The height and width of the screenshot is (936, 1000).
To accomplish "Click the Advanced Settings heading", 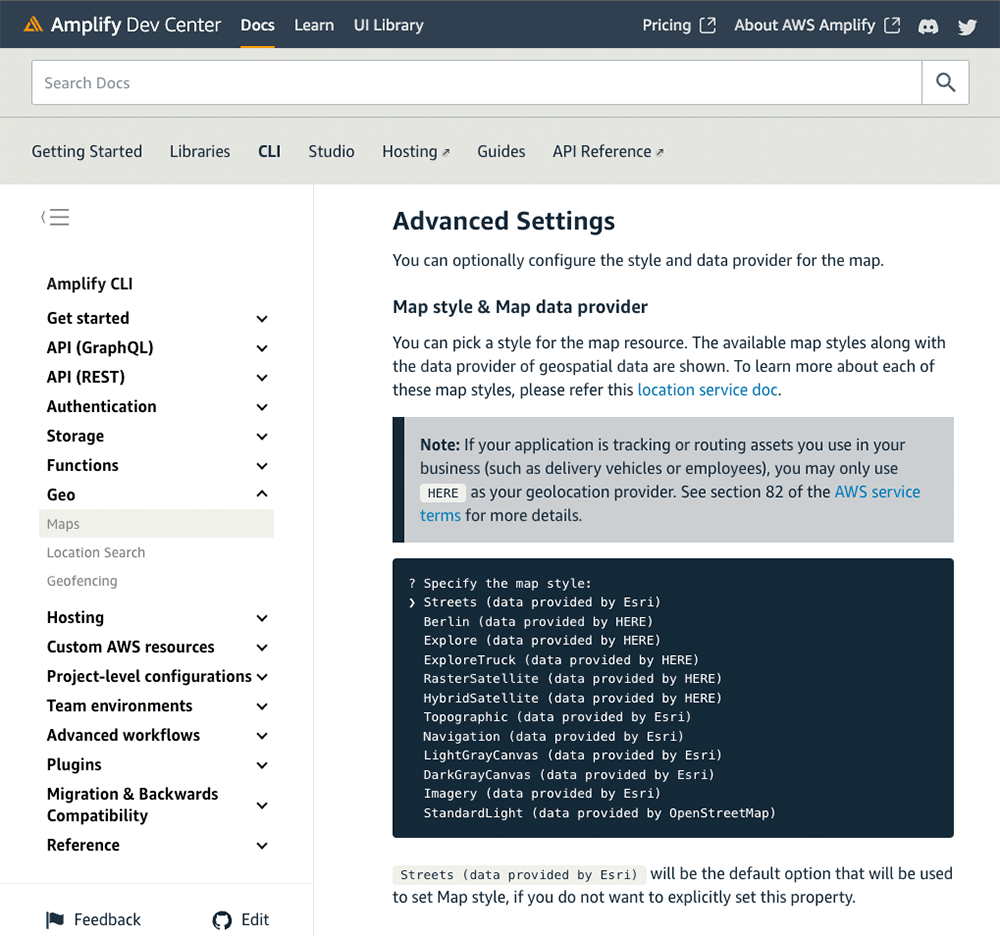I will pos(504,221).
